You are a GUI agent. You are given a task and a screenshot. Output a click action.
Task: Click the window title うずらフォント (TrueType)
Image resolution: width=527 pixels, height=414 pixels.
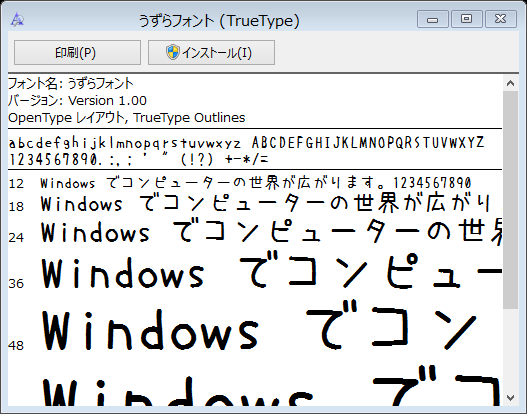click(219, 21)
